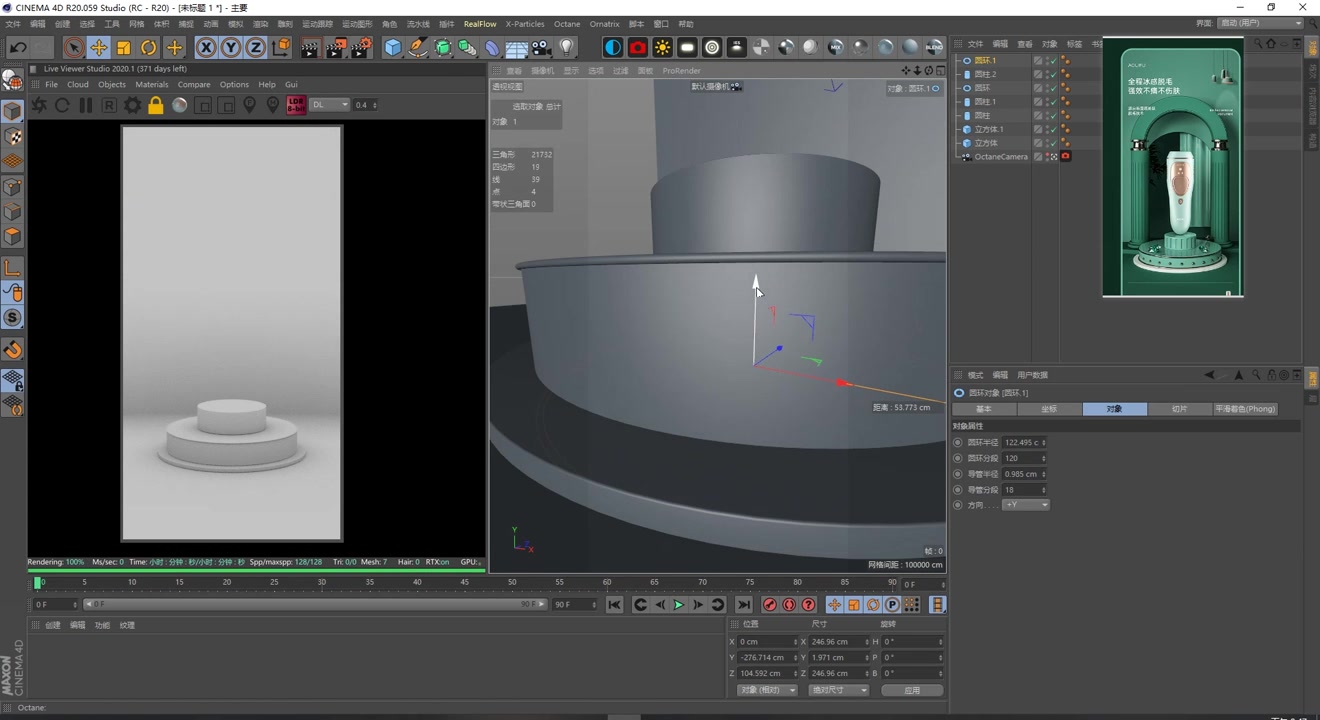1320x720 pixels.
Task: Create an Octane Daylight with the sun icon
Action: (x=662, y=47)
